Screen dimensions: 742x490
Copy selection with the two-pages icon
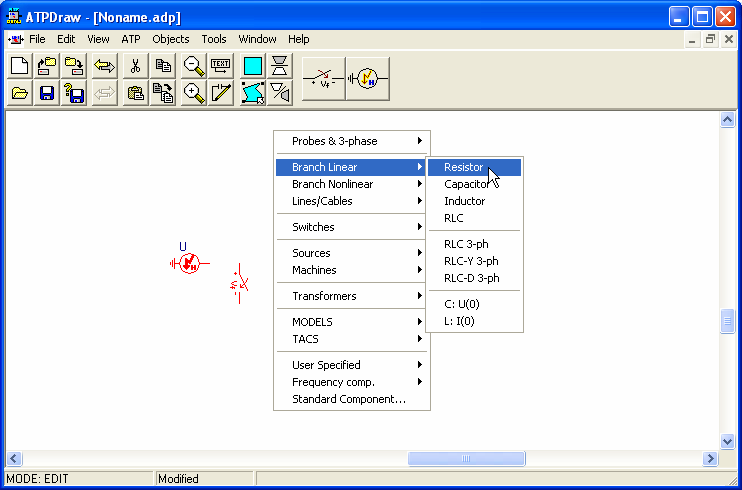tap(162, 65)
